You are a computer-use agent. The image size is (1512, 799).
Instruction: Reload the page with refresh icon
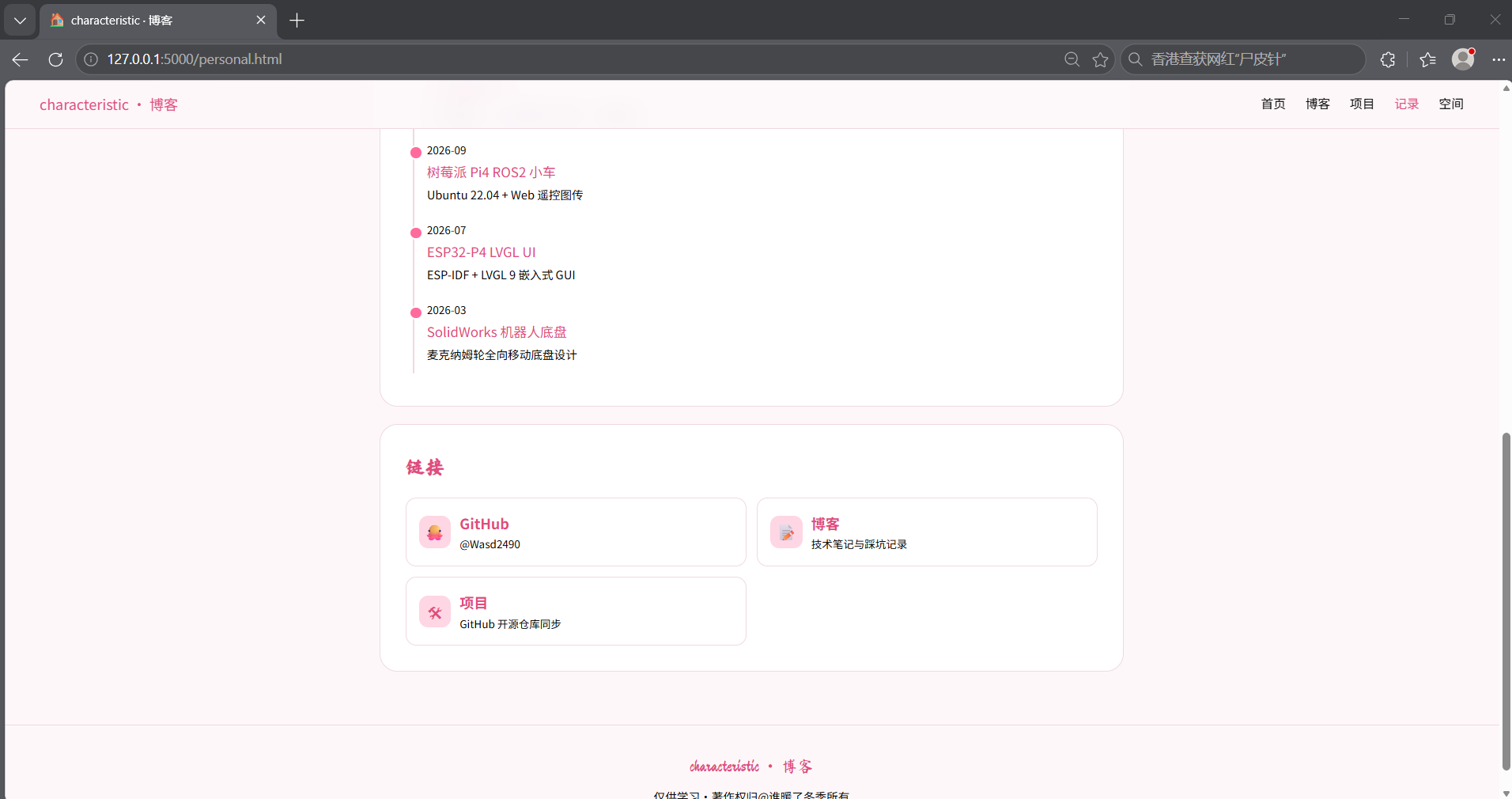point(55,59)
